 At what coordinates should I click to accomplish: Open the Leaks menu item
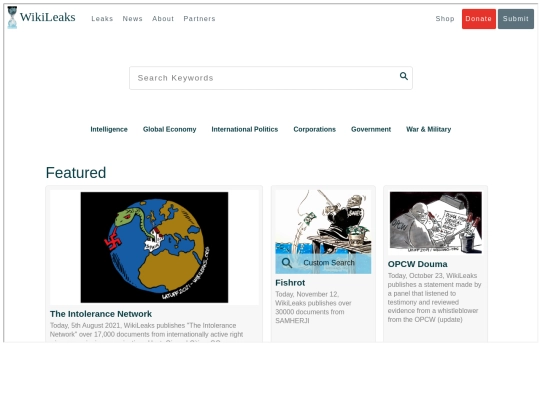tap(102, 19)
